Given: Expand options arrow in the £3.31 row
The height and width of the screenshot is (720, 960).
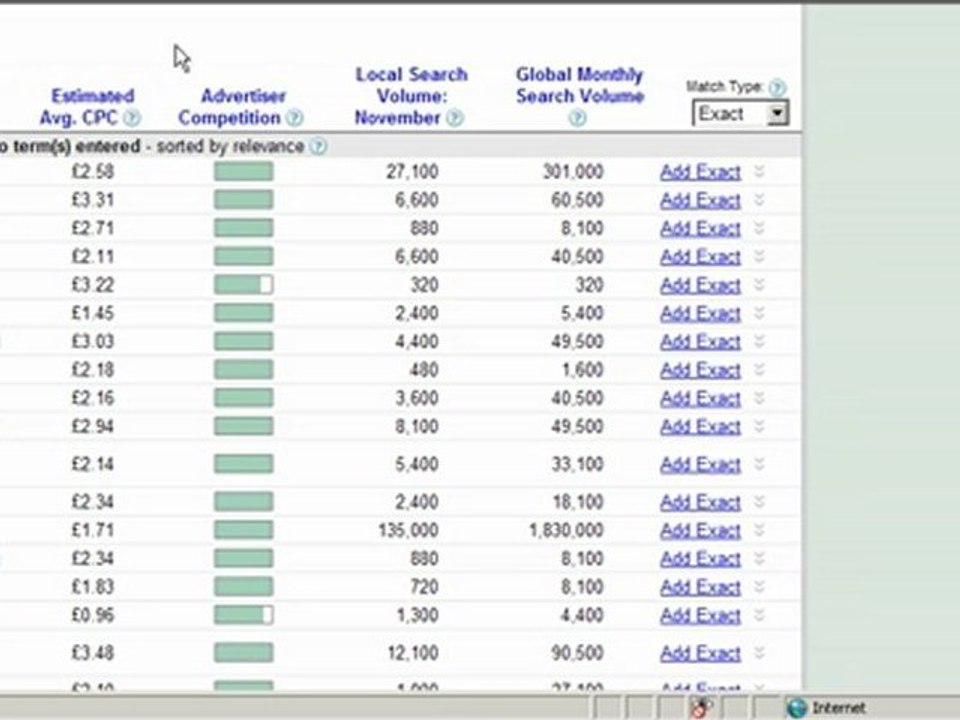Looking at the screenshot, I should click(x=759, y=200).
